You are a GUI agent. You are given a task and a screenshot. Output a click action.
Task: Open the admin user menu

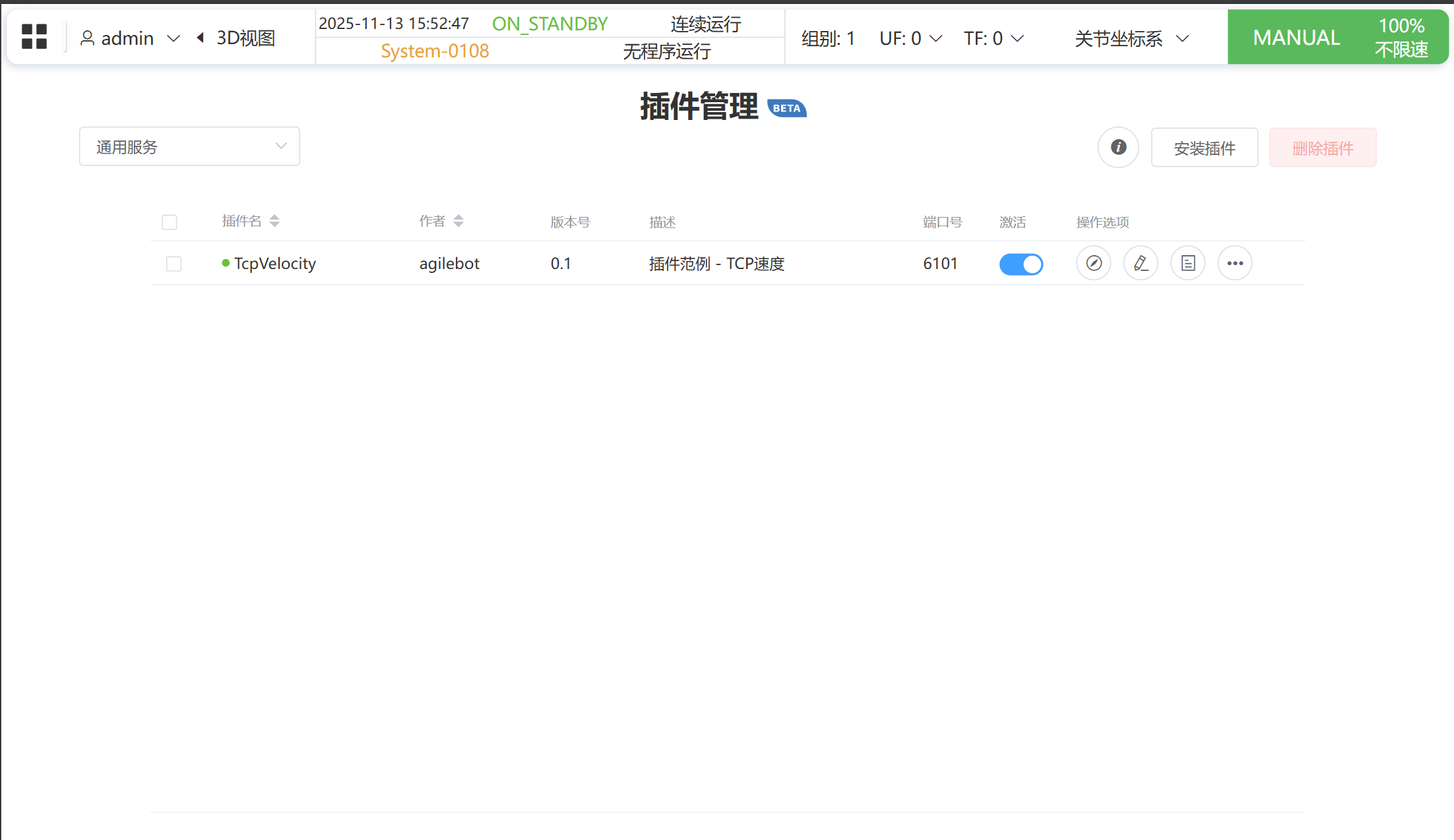(130, 38)
